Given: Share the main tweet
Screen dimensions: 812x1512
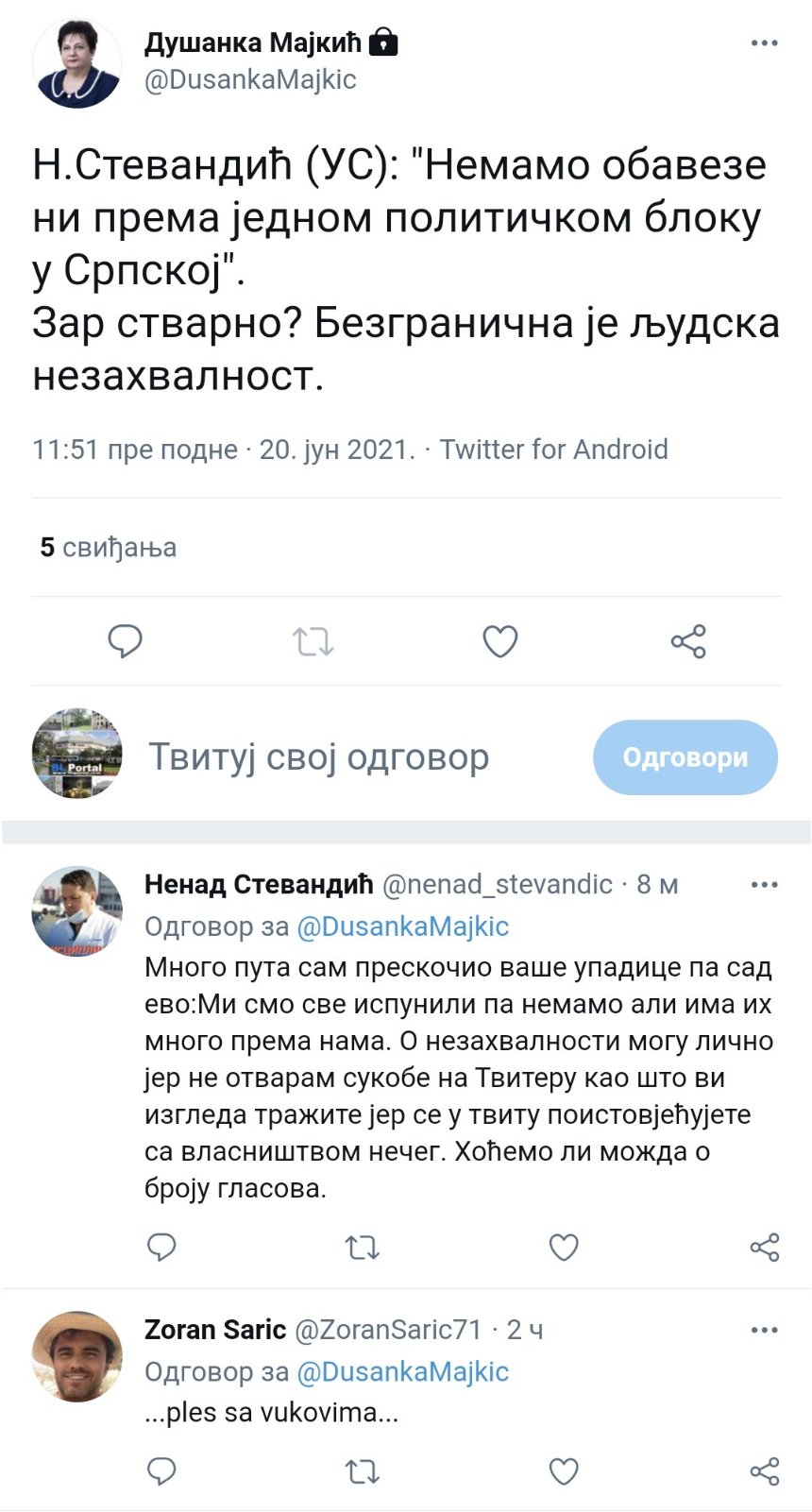Looking at the screenshot, I should point(688,641).
